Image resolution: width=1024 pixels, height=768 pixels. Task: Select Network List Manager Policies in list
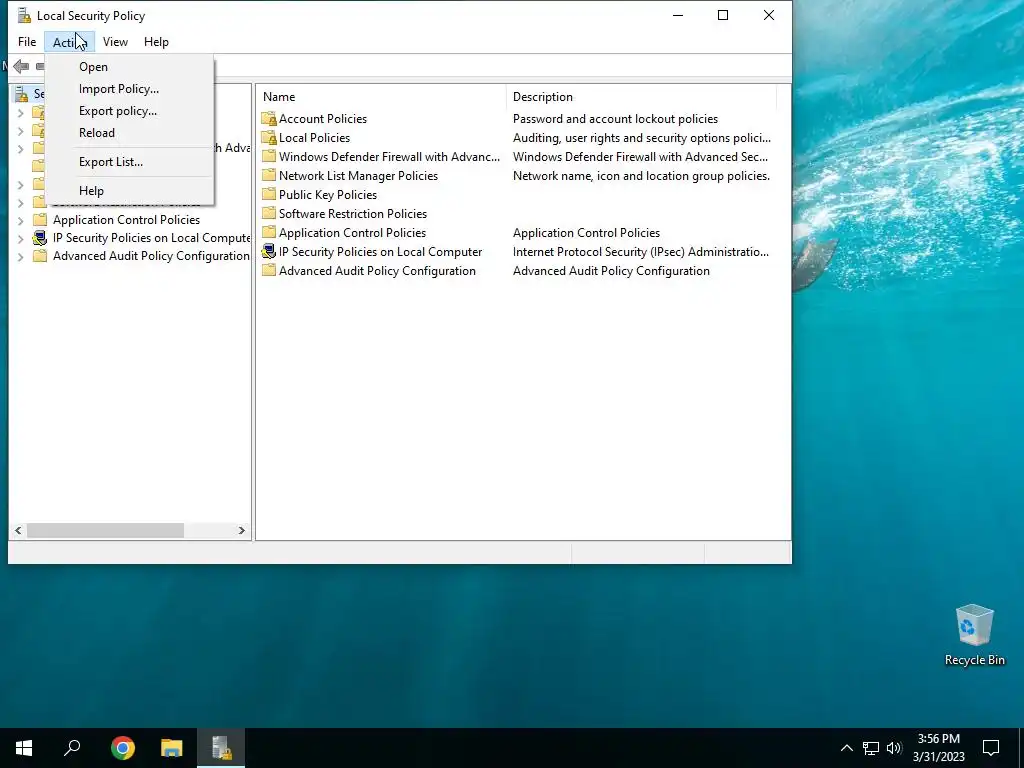pos(358,176)
